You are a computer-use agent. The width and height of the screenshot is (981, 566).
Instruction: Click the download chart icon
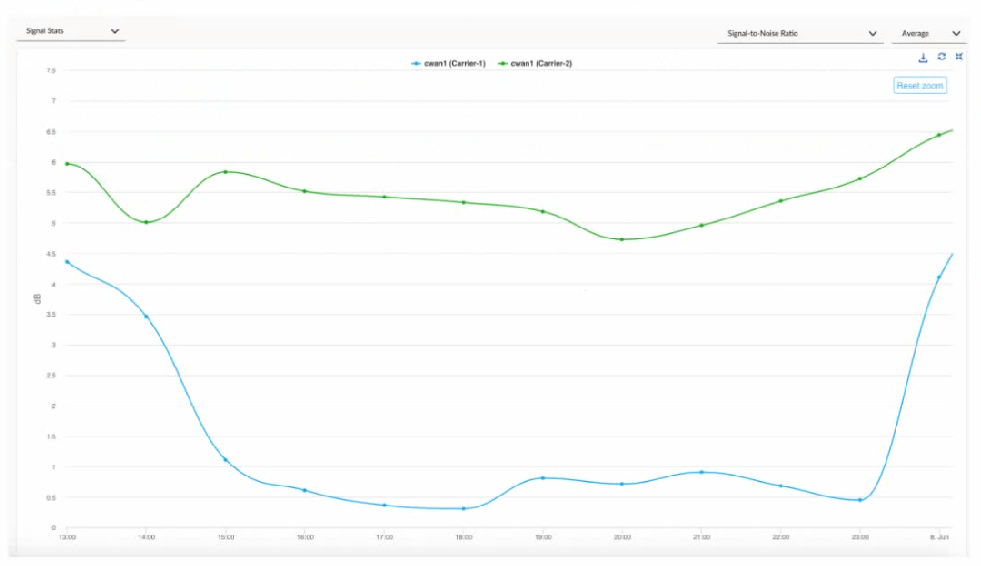[x=923, y=57]
